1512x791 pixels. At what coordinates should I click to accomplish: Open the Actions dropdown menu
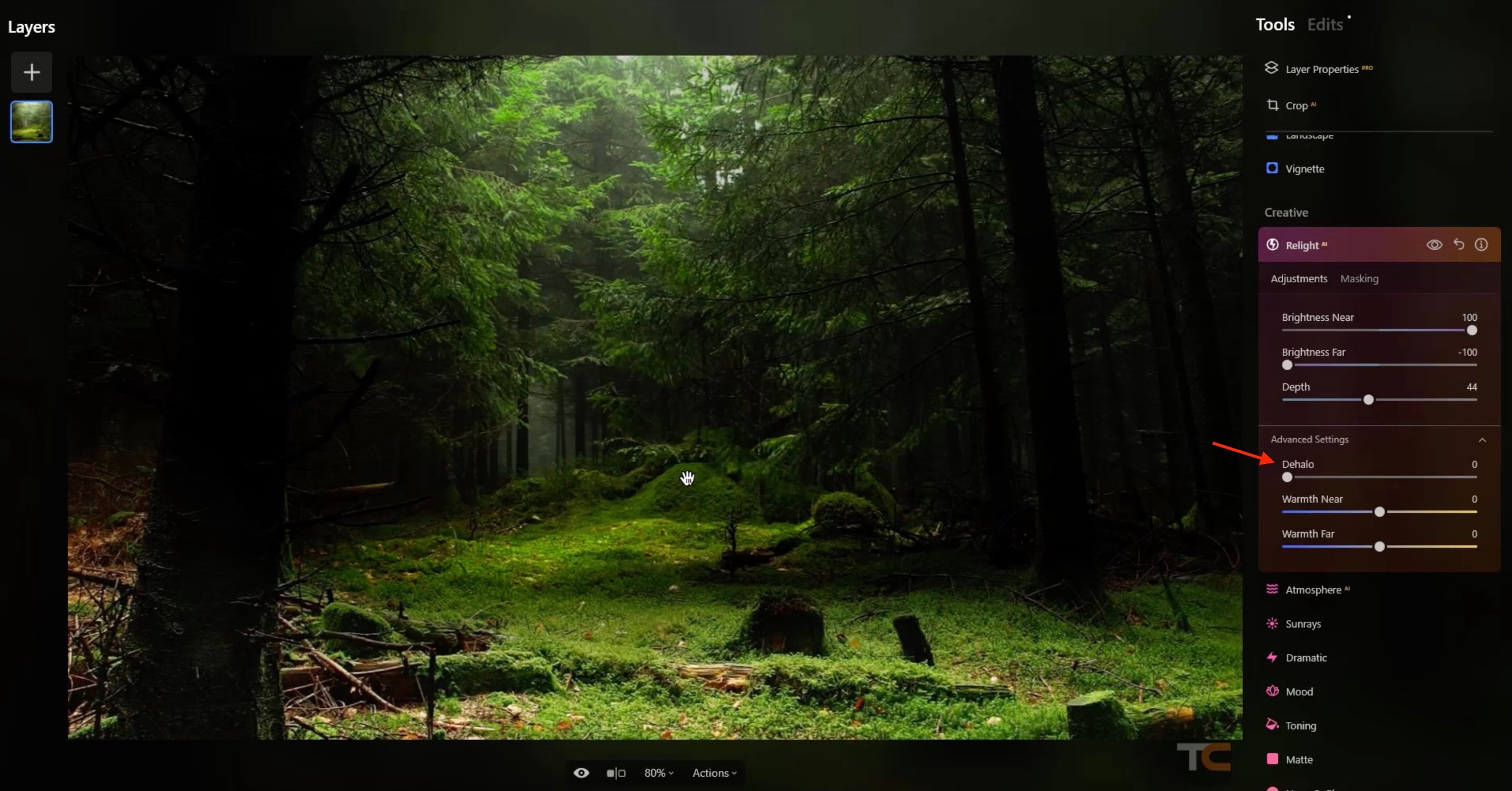[x=714, y=773]
